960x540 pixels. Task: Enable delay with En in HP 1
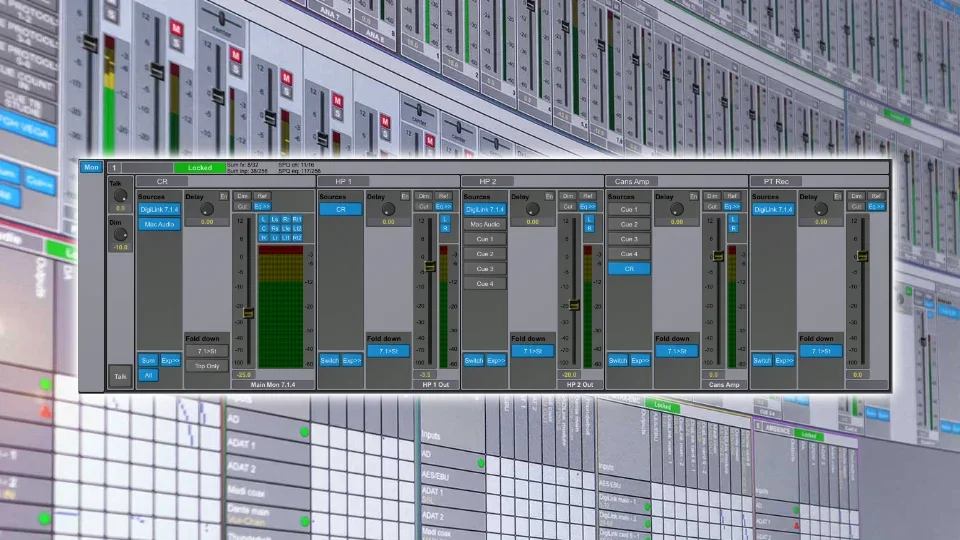[x=405, y=197]
